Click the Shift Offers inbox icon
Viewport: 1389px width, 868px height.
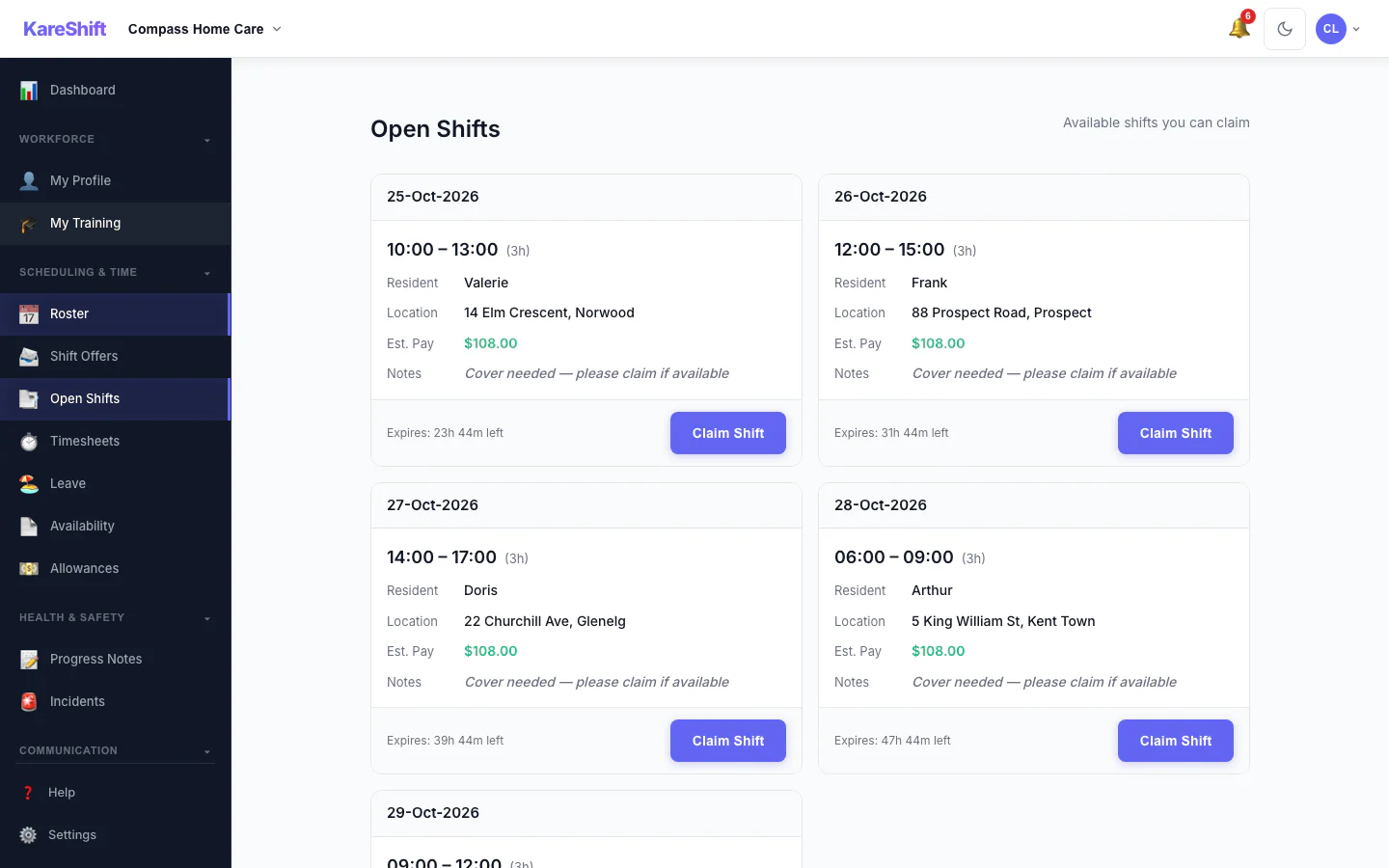(x=29, y=356)
